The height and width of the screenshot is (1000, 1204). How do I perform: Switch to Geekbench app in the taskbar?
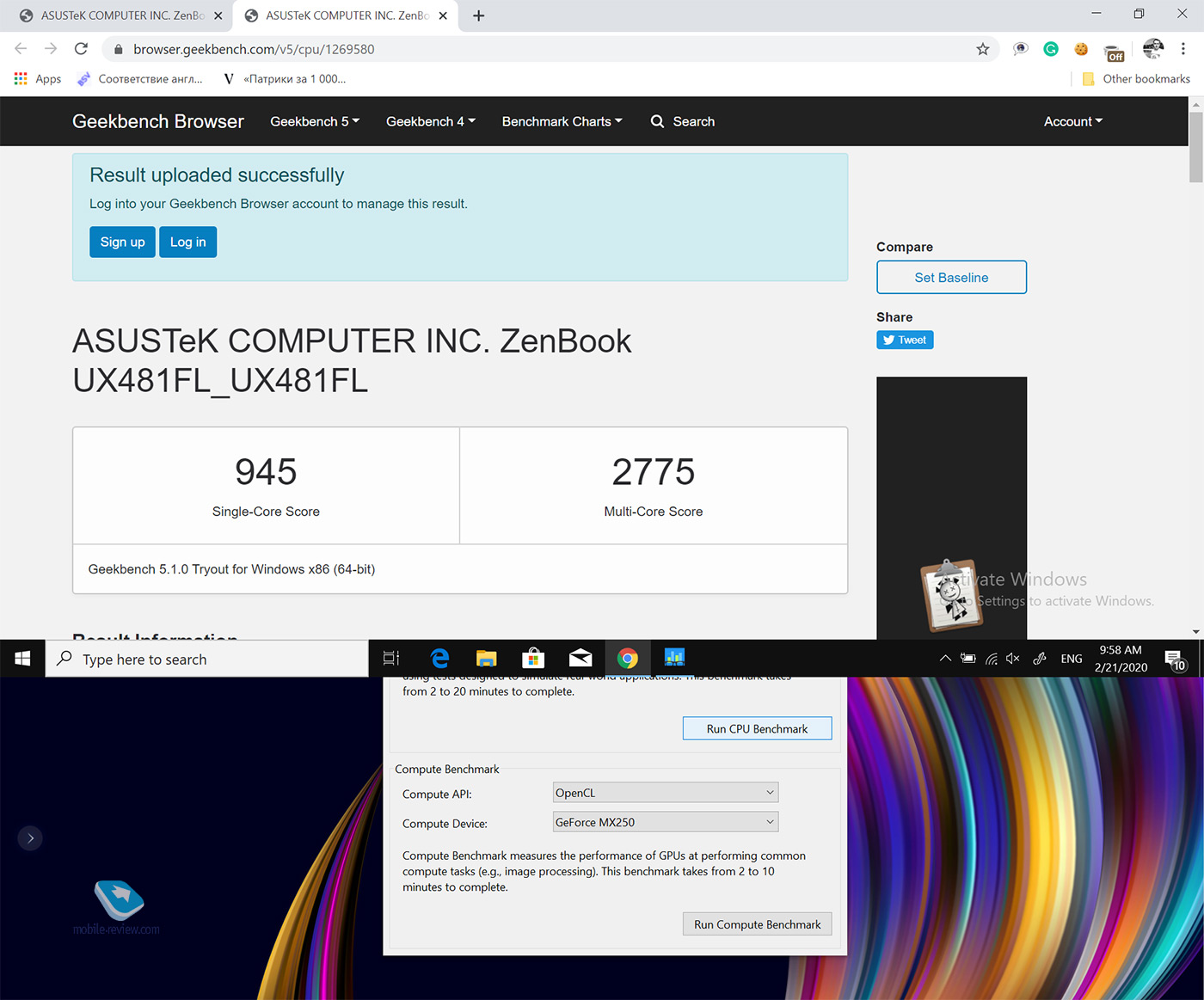coord(674,659)
